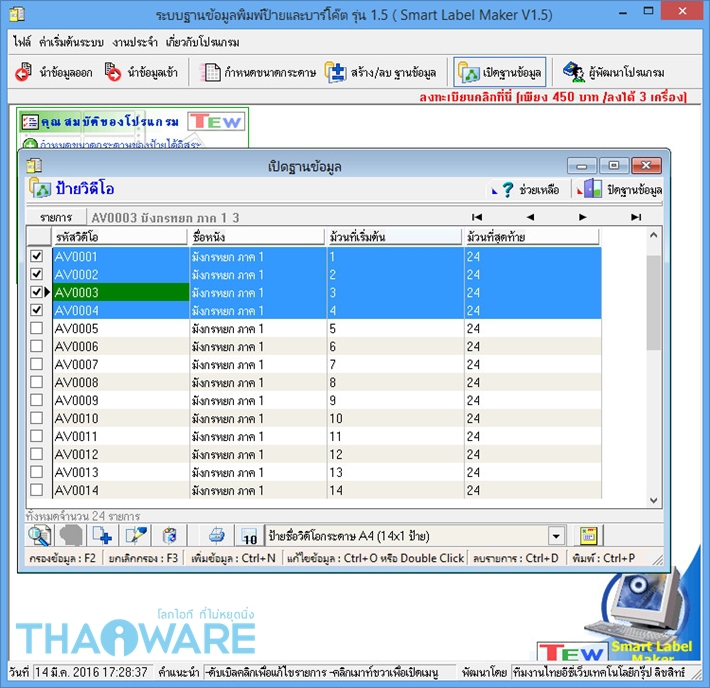Click the table scrollbar up arrow
Viewport: 710px width, 688px height.
[653, 235]
